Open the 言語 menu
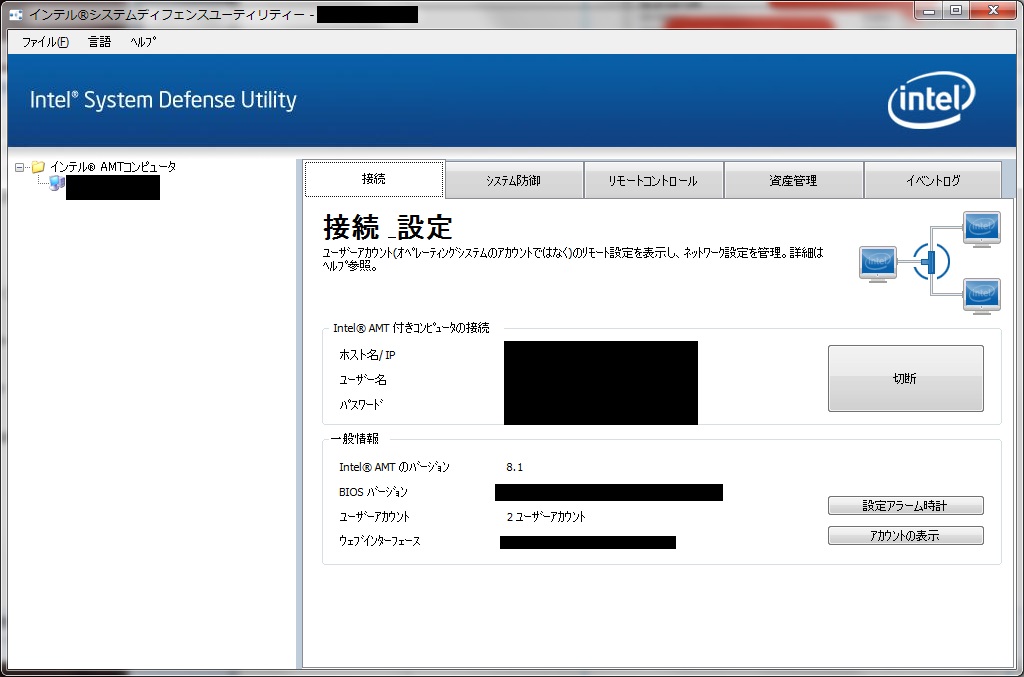The image size is (1024, 677). [x=99, y=42]
